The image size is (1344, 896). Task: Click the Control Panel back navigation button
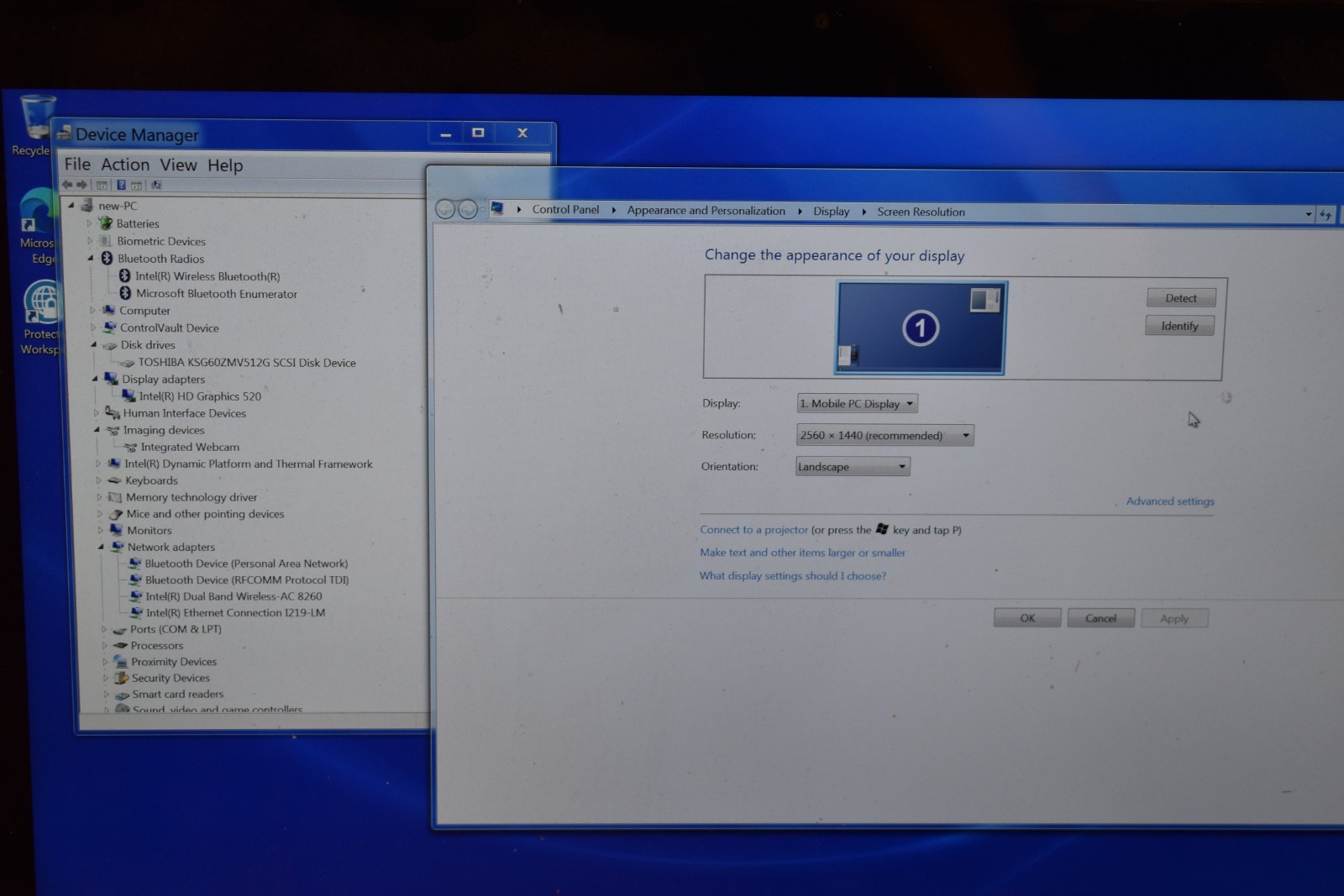[445, 209]
